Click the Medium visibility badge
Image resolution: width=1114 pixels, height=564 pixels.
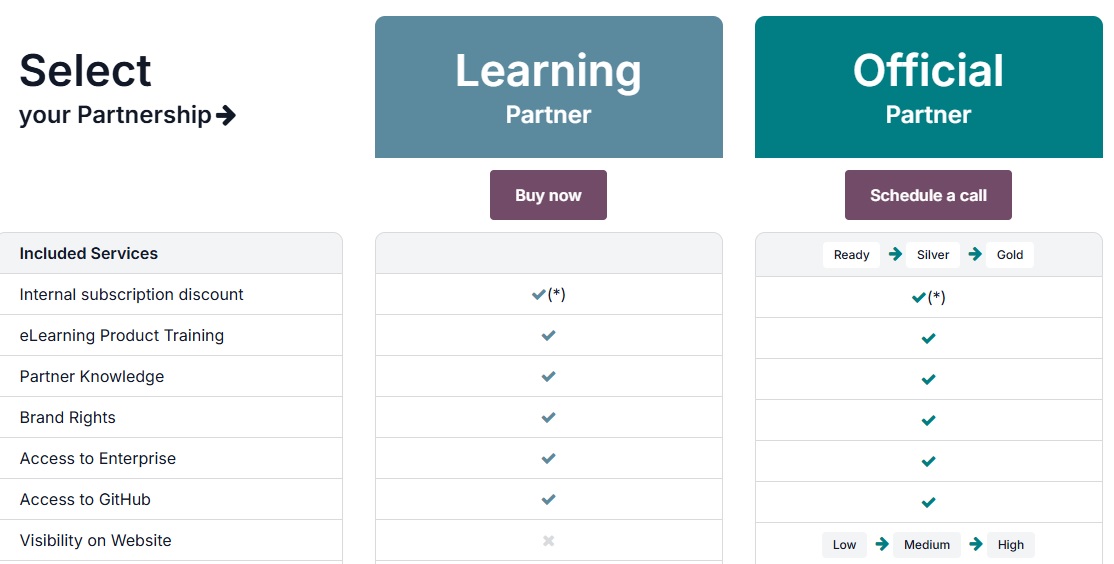tap(926, 545)
